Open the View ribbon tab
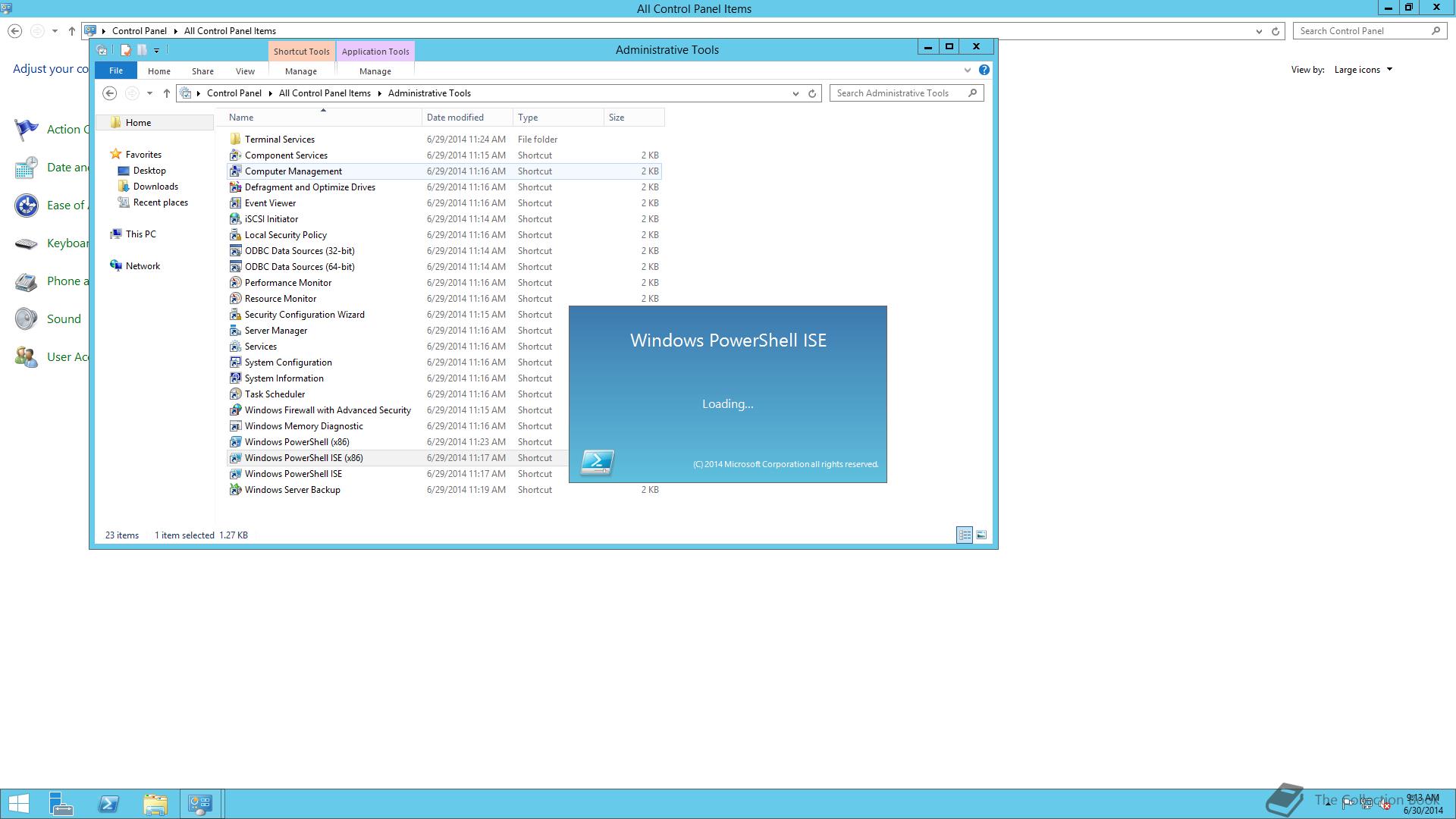Image resolution: width=1456 pixels, height=819 pixels. point(245,71)
